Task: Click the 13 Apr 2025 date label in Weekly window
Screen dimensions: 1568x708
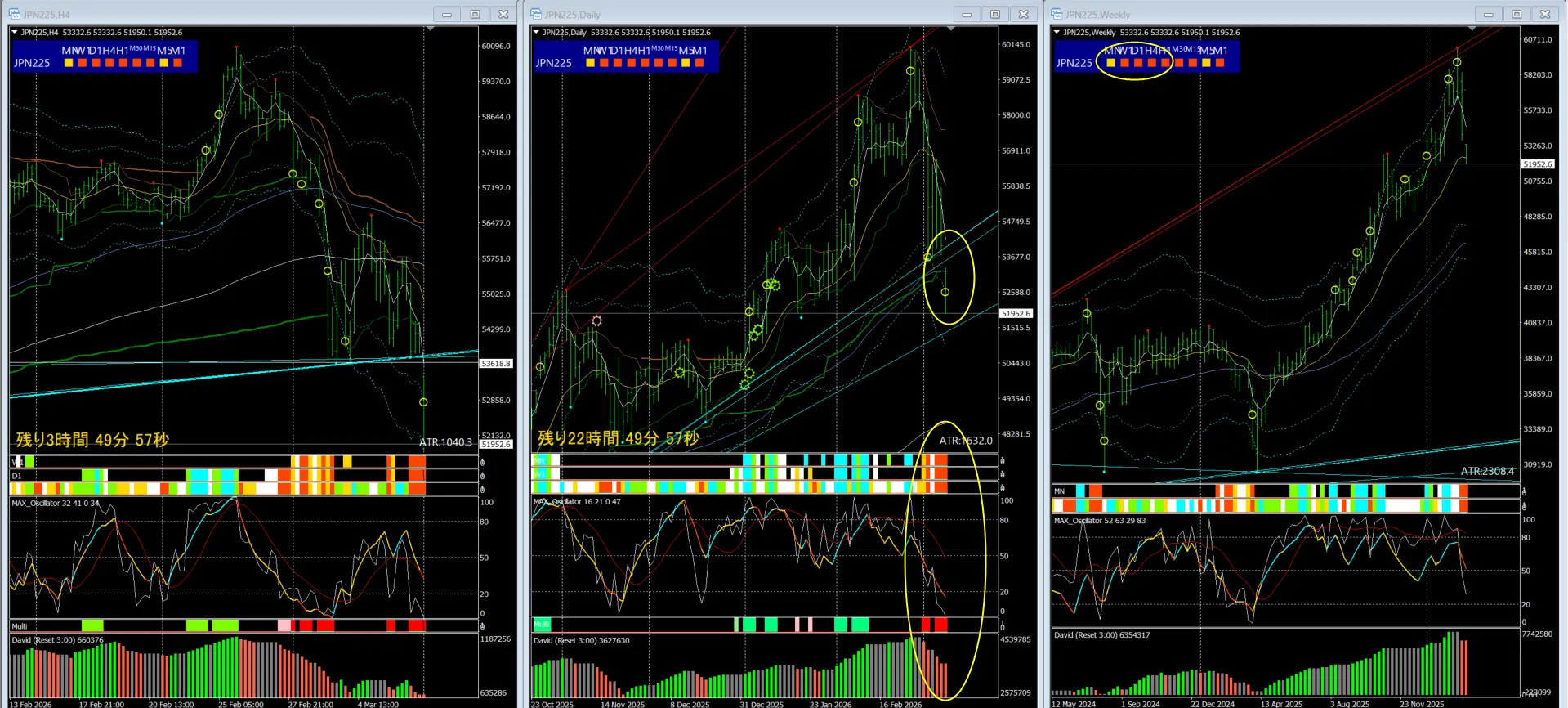Action: [x=1281, y=704]
